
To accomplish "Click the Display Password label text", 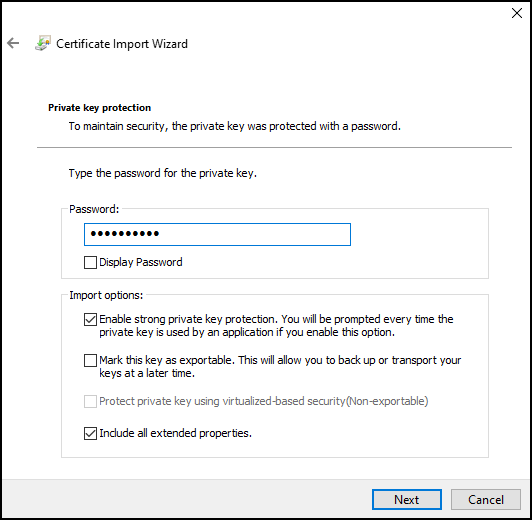I will pos(141,262).
